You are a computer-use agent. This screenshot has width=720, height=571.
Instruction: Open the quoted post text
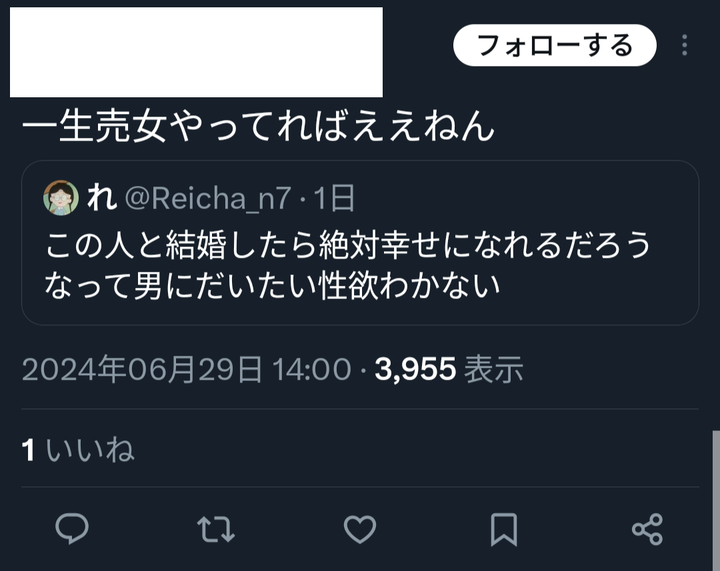(x=348, y=265)
